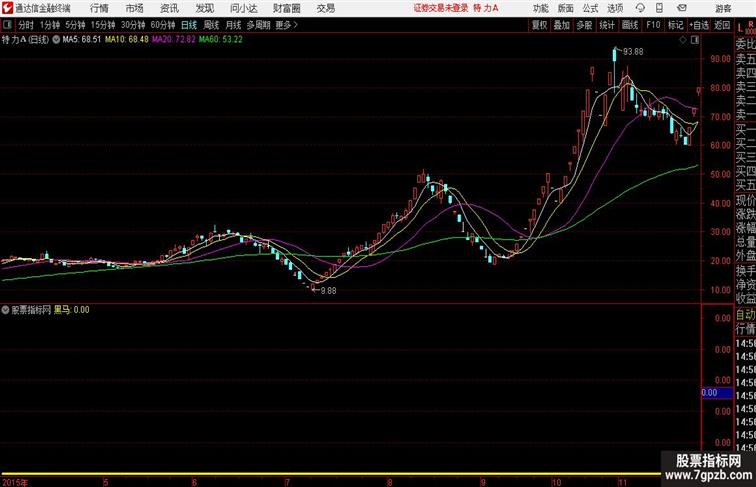Click the 游客 guest account label
Screen dimensions: 756x487
(723, 8)
